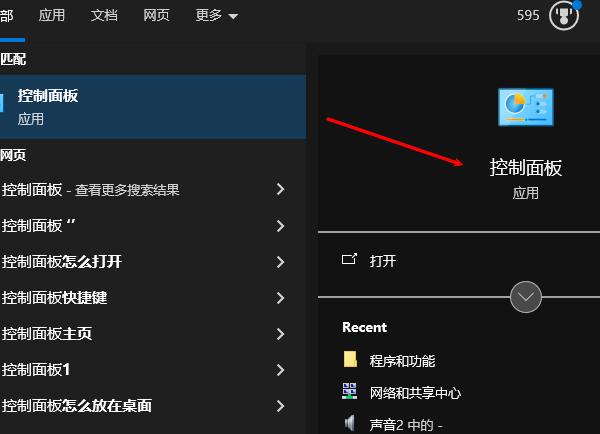
Task: Expand the actions list with the round chevron
Action: click(x=526, y=297)
